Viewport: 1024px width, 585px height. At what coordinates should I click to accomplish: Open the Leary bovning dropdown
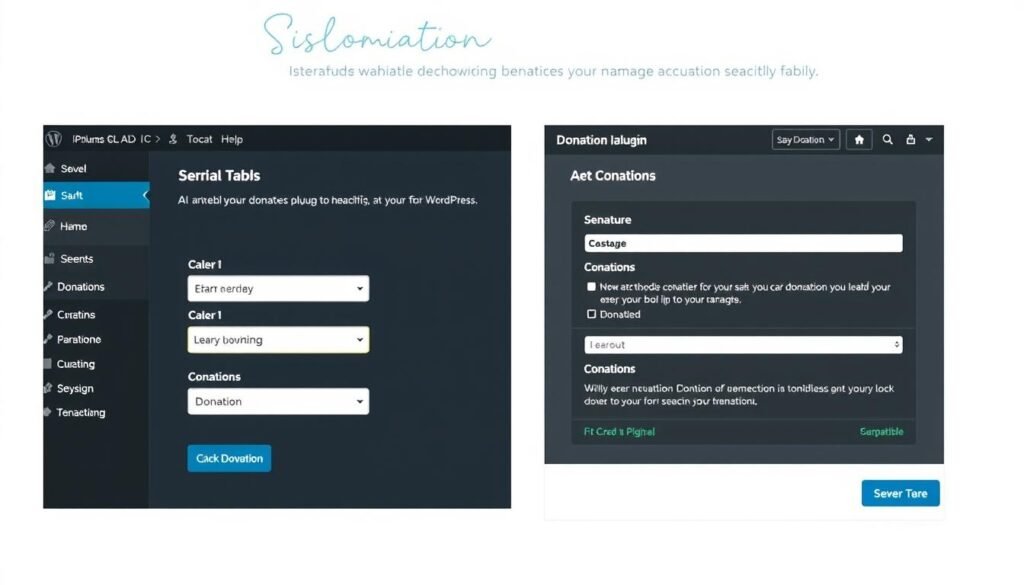[278, 339]
